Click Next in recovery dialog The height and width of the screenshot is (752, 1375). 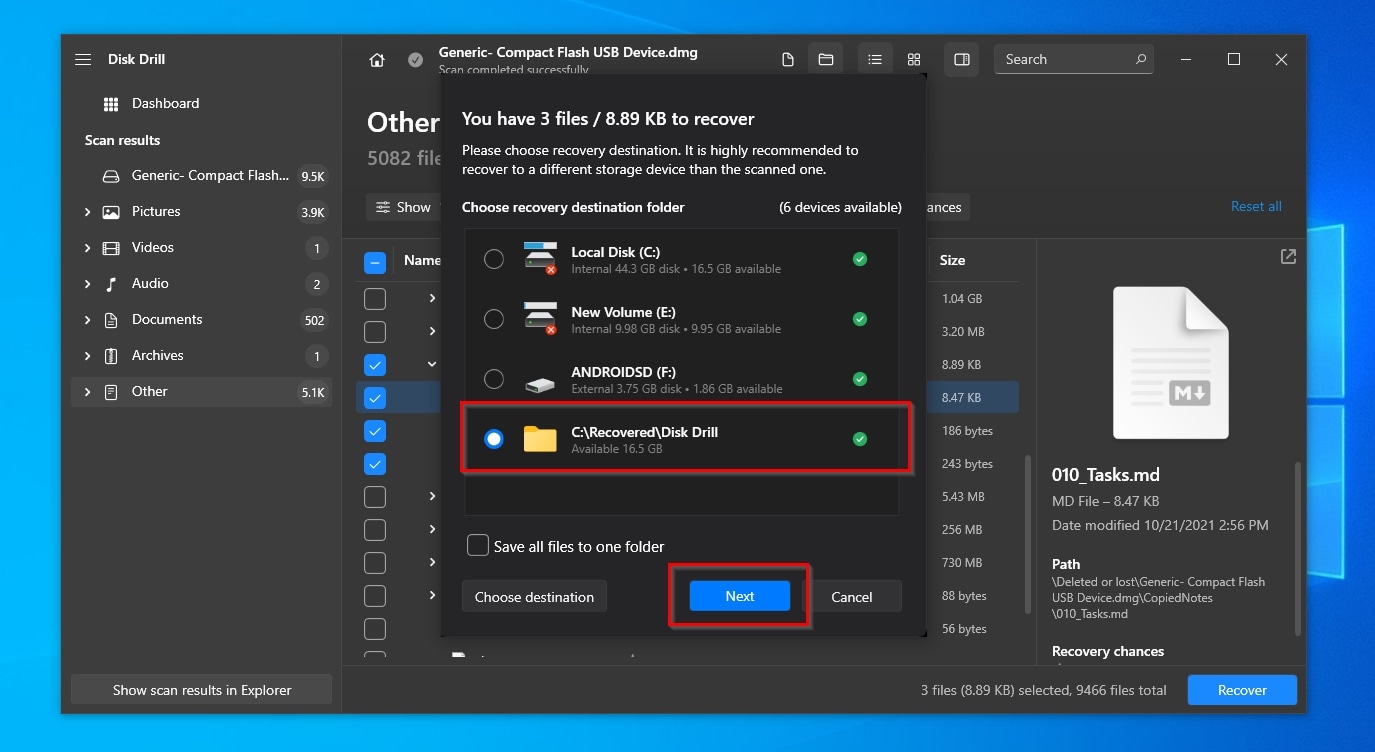pyautogui.click(x=740, y=596)
